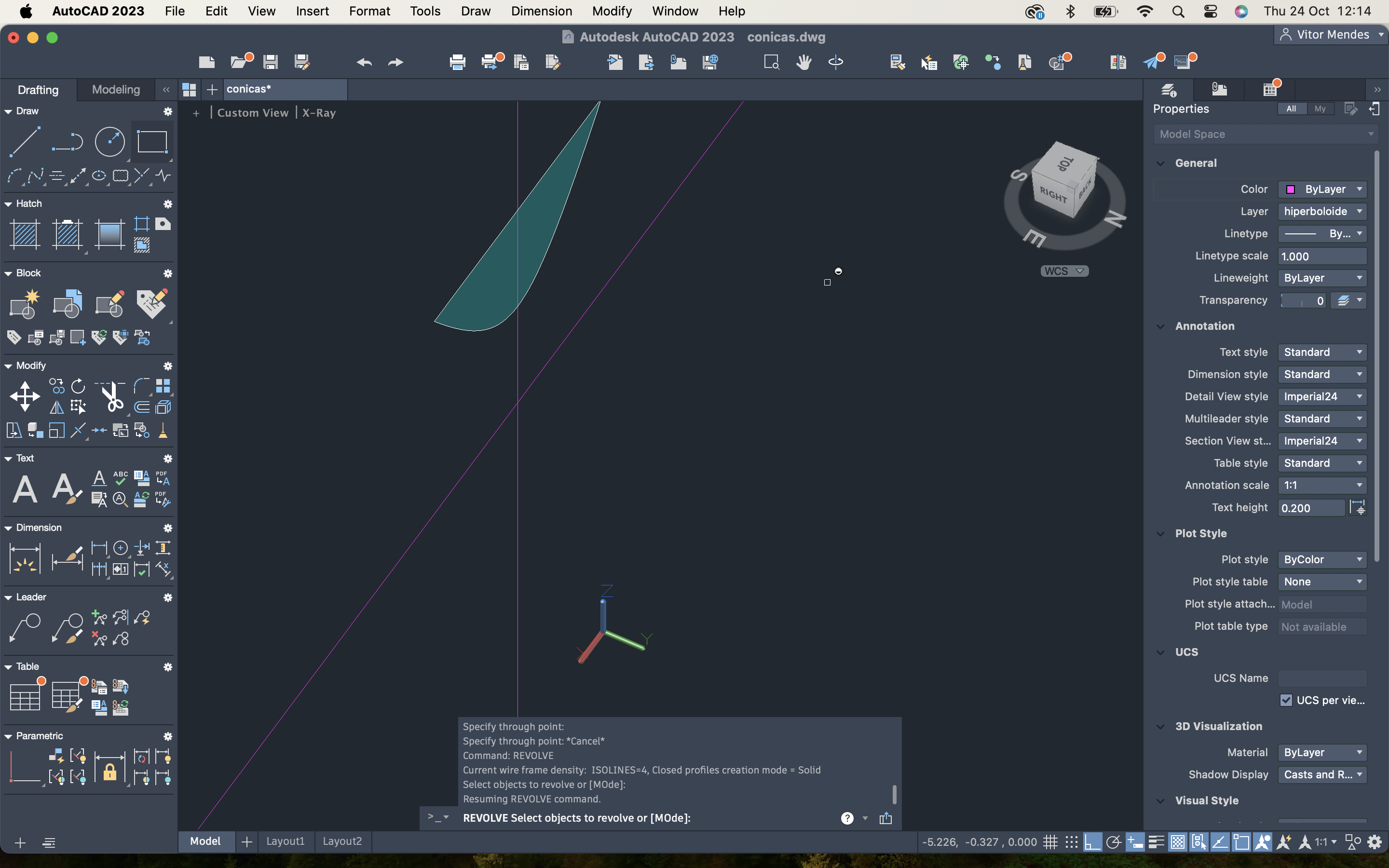Screen dimensions: 1389x868
Task: Open the New drawing icon
Action: point(206,61)
